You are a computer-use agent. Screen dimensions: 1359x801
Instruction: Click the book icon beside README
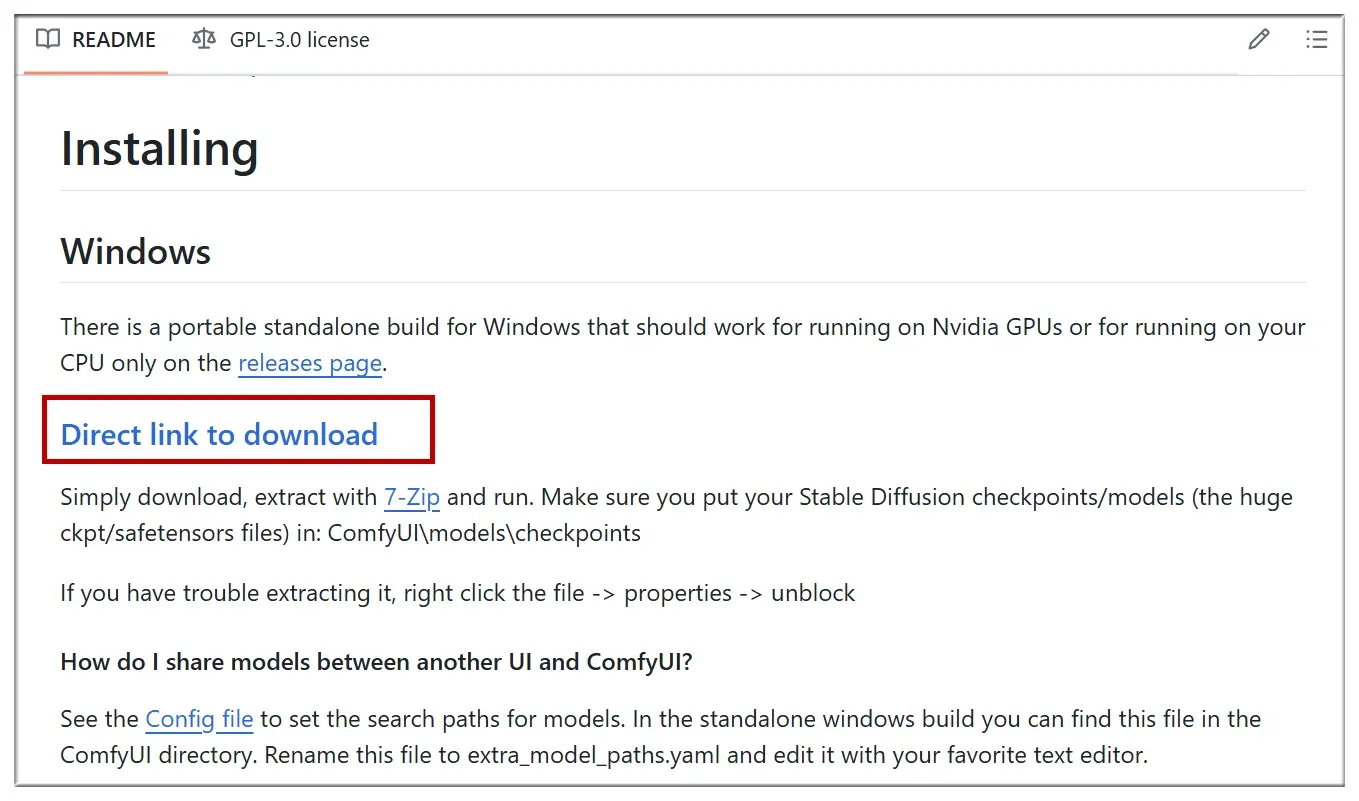48,40
